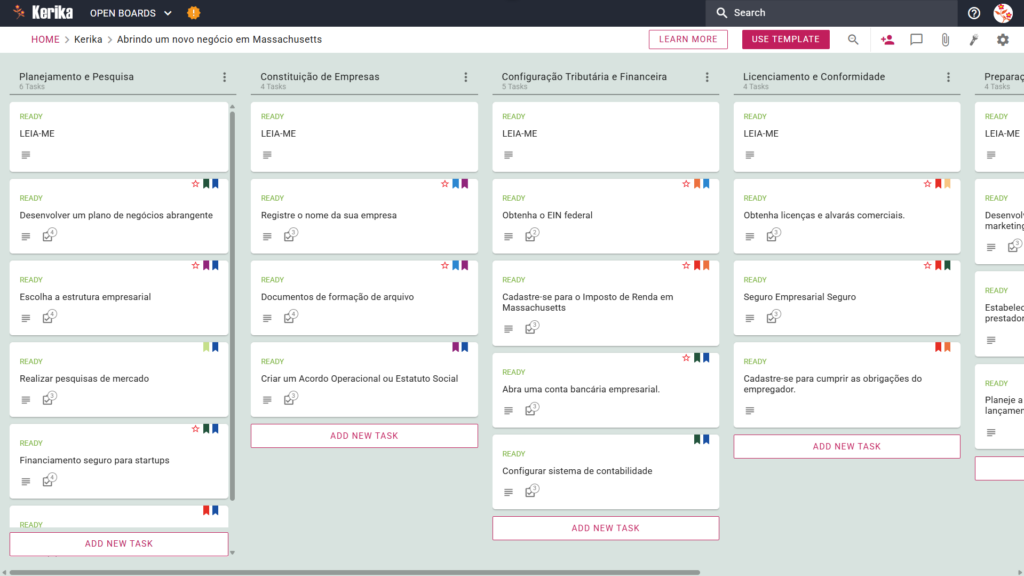The image size is (1024, 576).
Task: Click star on Obtenha o EIN federal card
Action: point(686,184)
